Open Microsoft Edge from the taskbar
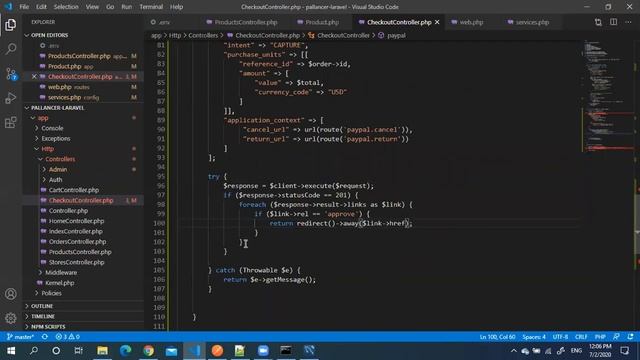 [126, 351]
